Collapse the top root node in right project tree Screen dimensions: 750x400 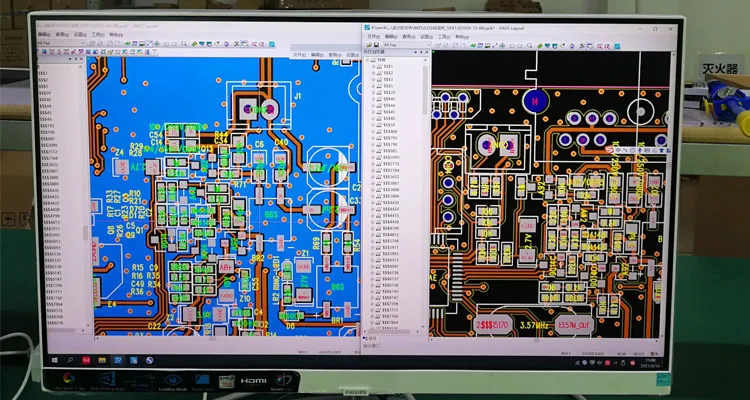(368, 60)
